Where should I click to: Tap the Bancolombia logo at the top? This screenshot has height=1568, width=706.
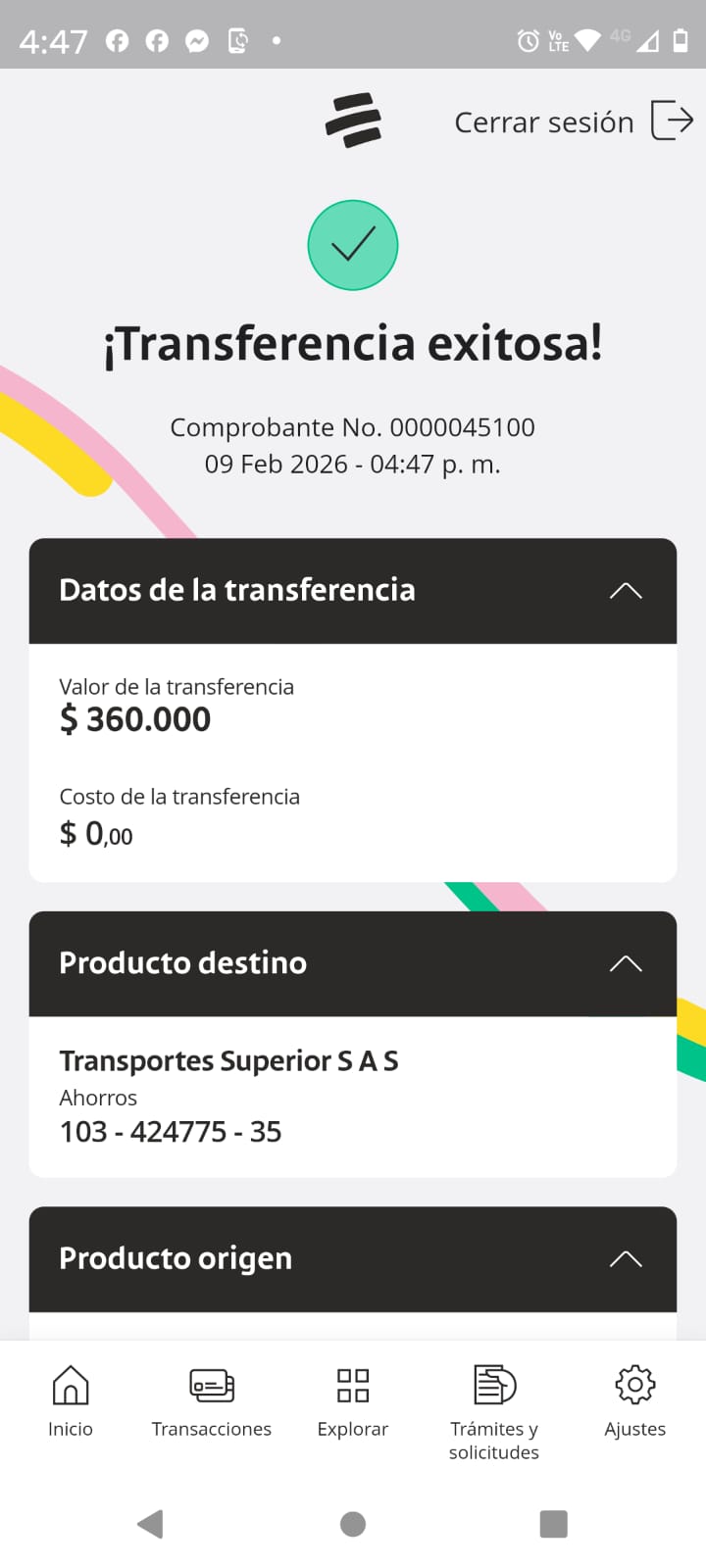coord(353,121)
